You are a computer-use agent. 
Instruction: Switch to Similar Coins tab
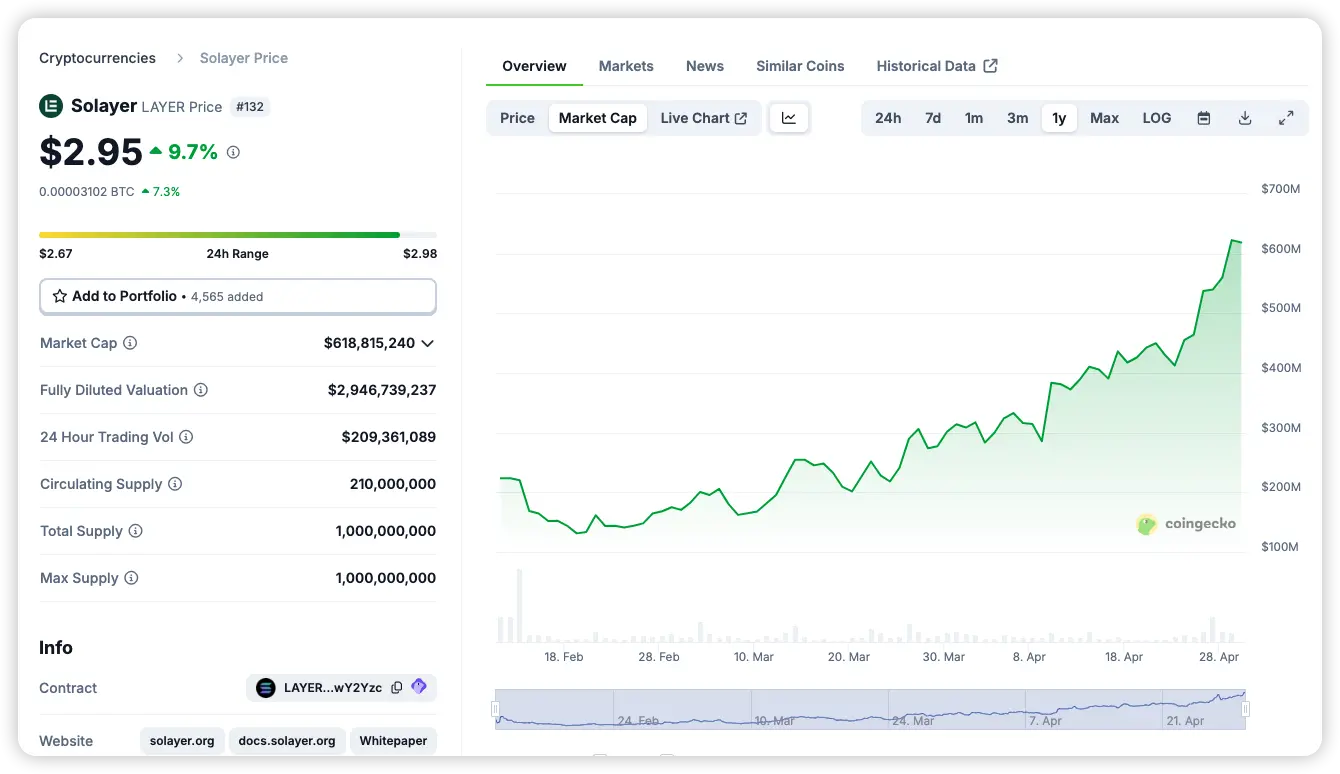click(x=800, y=66)
